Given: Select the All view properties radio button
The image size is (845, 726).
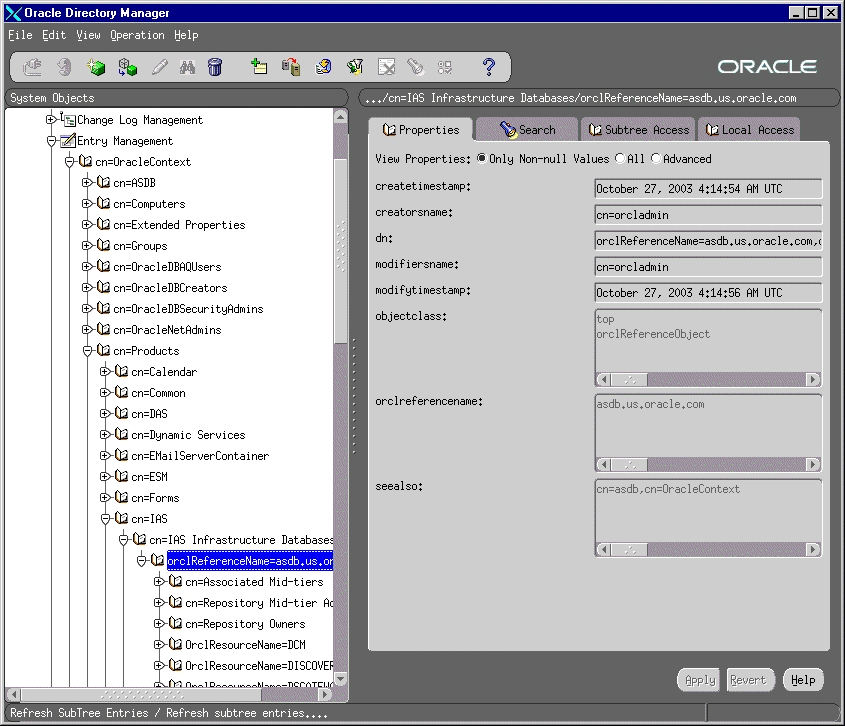Looking at the screenshot, I should pyautogui.click(x=620, y=158).
